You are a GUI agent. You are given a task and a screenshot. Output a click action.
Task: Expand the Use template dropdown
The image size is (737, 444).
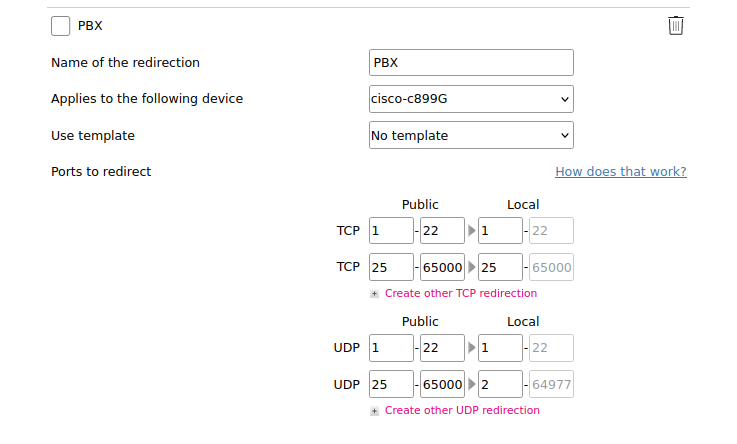click(471, 135)
